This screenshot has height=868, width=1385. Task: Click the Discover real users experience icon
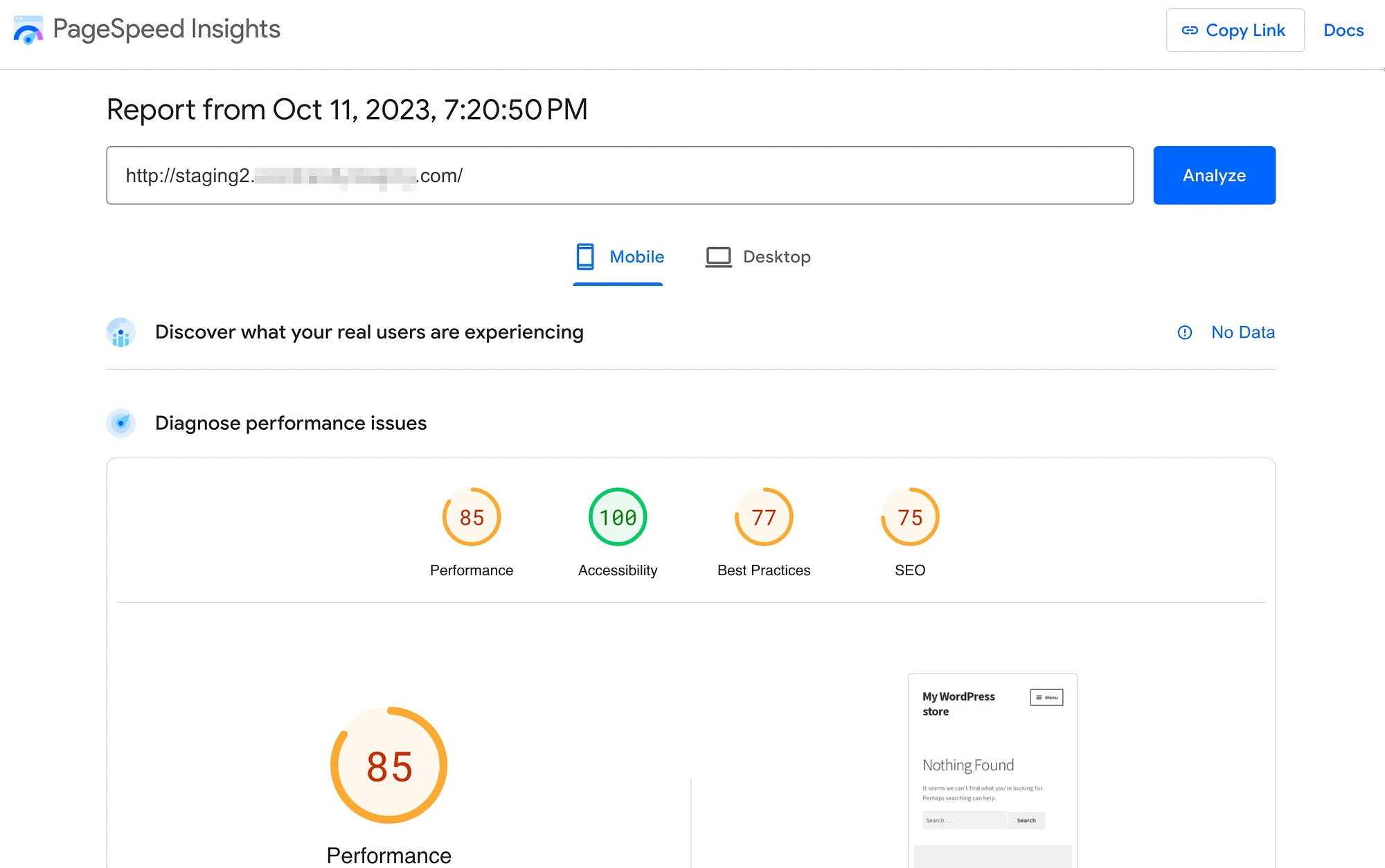[121, 332]
